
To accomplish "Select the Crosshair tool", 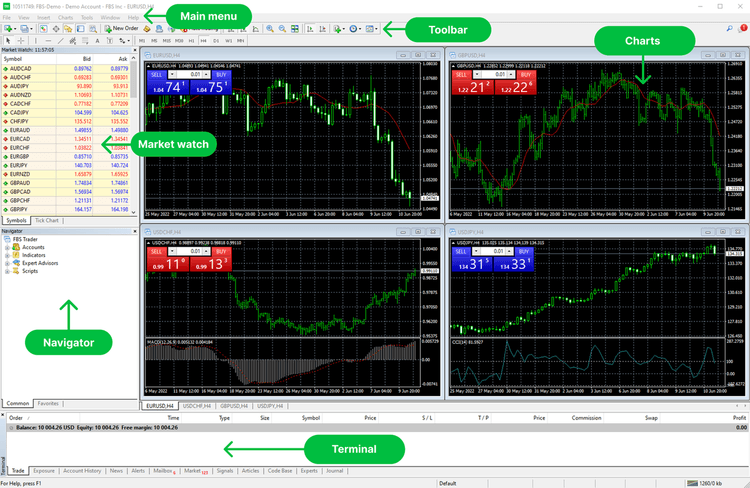I will coord(21,41).
